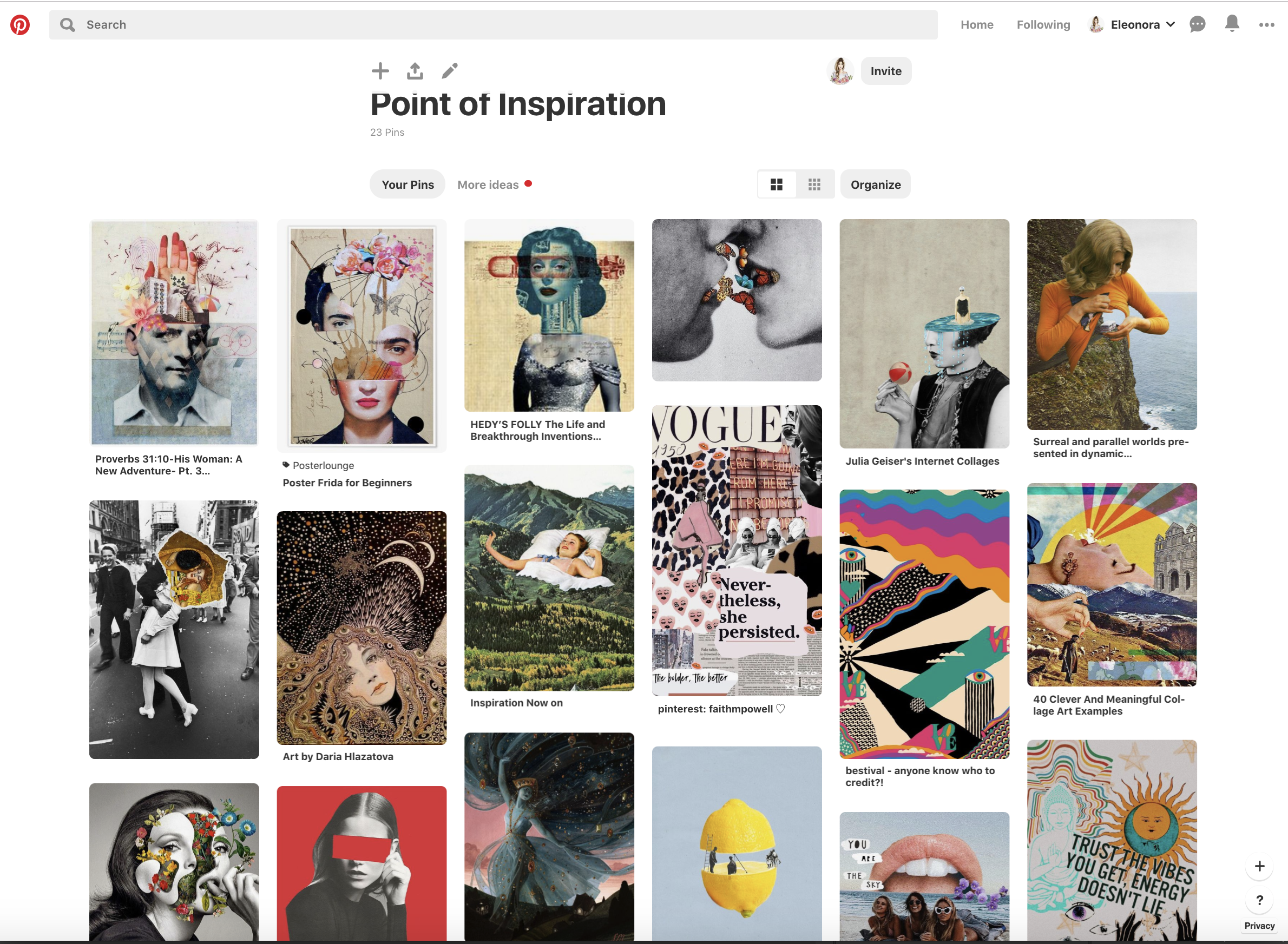Open the notifications bell icon
This screenshot has width=1288, height=944.
1232,24
